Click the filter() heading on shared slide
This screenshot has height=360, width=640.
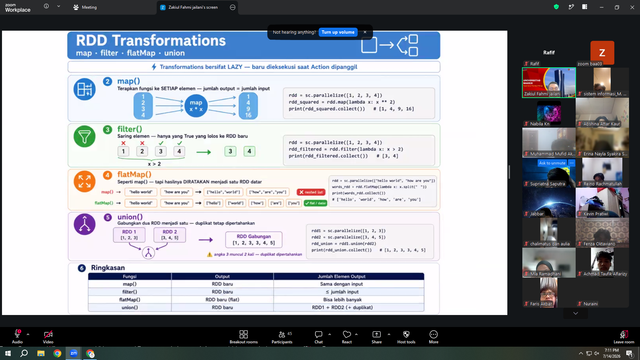(130, 129)
